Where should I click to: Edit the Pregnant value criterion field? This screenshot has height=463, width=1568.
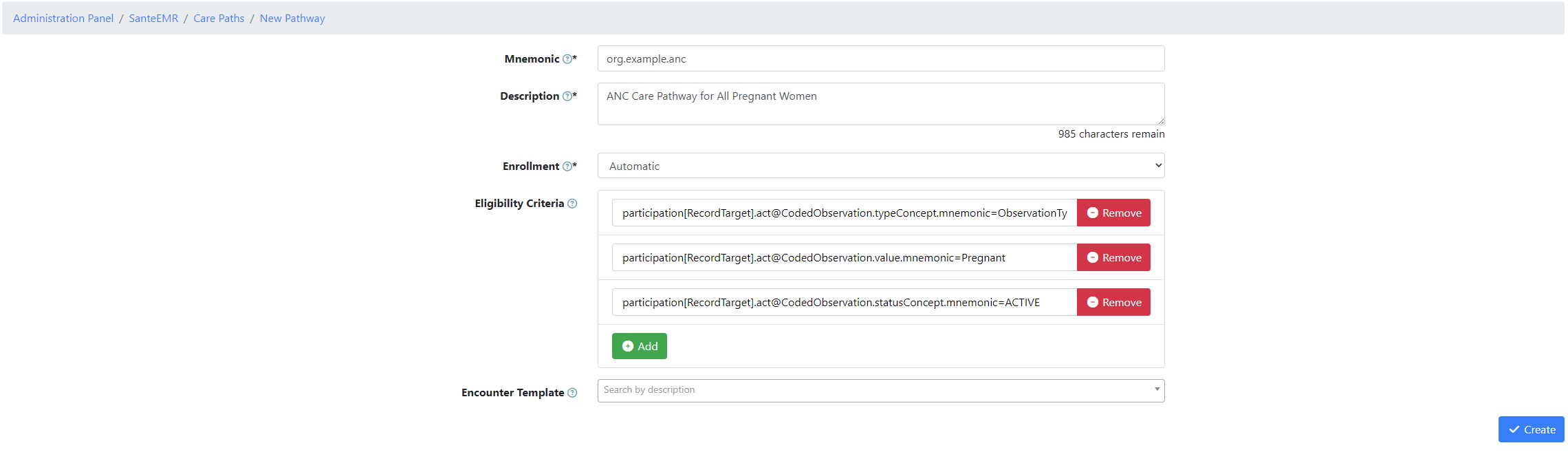tap(844, 258)
